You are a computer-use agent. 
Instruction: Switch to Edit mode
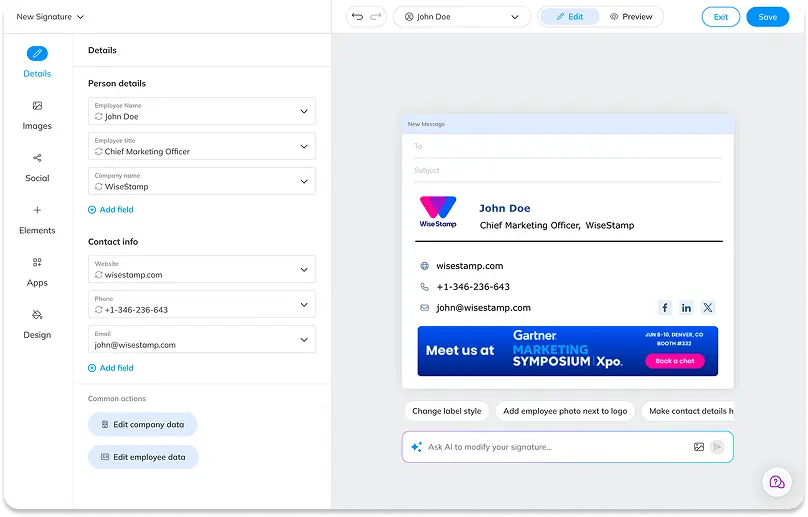point(569,16)
